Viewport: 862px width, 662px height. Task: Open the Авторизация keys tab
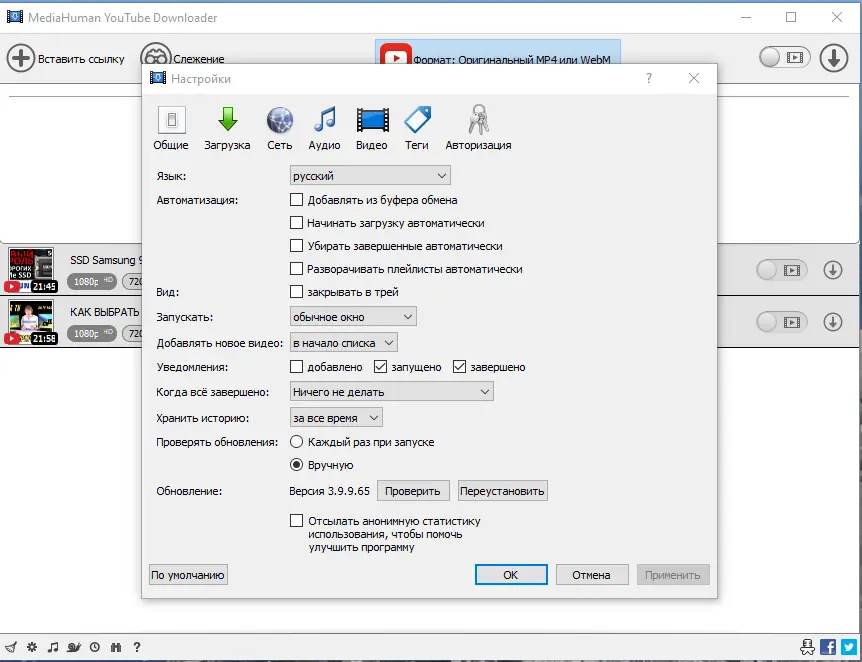[478, 128]
